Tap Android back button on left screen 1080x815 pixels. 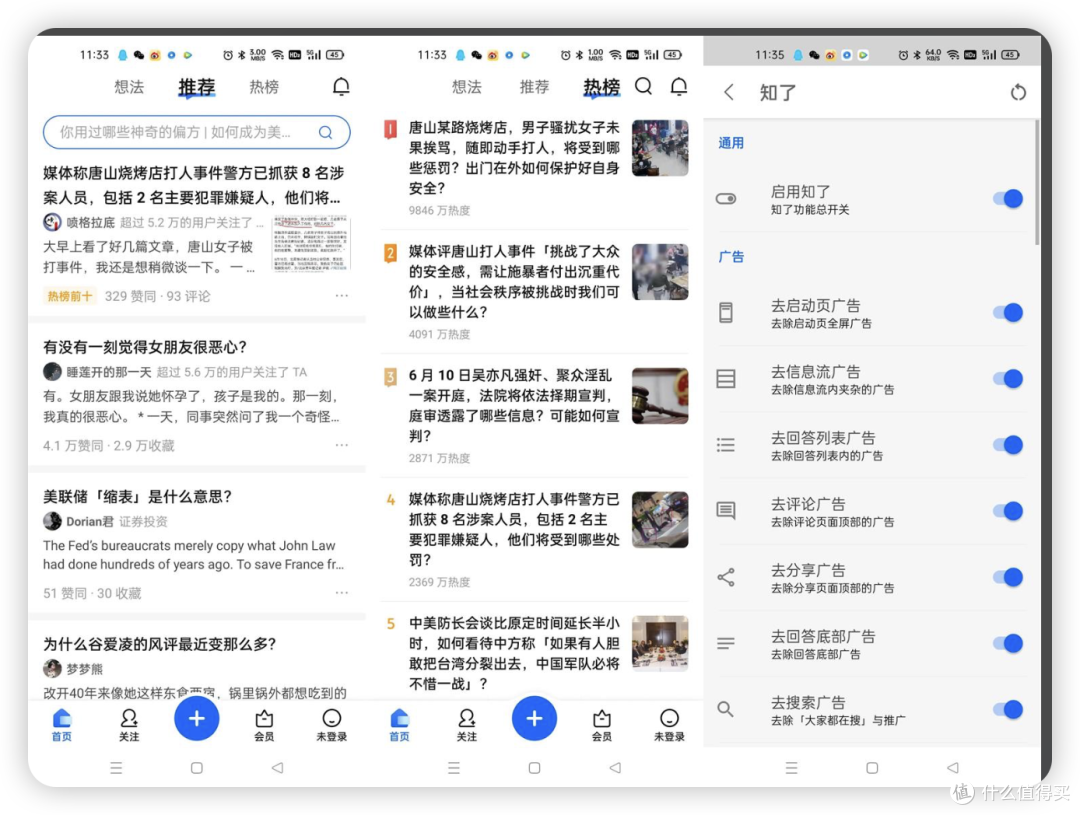(x=277, y=767)
